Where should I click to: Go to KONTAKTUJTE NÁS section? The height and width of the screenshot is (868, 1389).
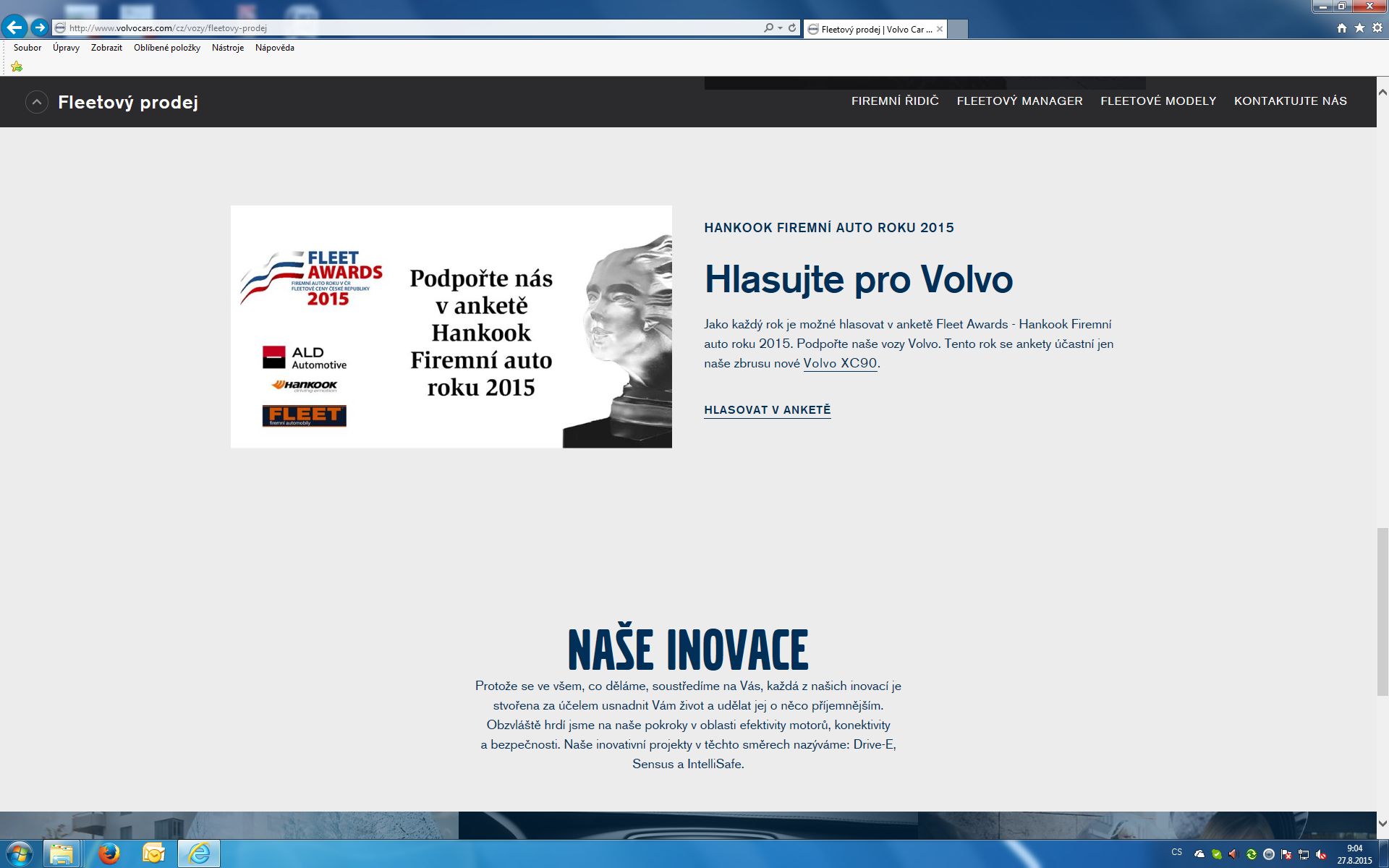point(1291,101)
